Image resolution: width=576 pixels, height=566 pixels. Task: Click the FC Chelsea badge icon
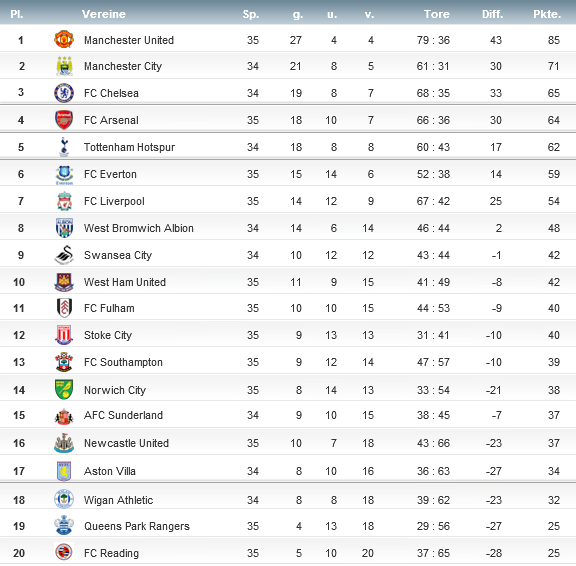(x=64, y=93)
